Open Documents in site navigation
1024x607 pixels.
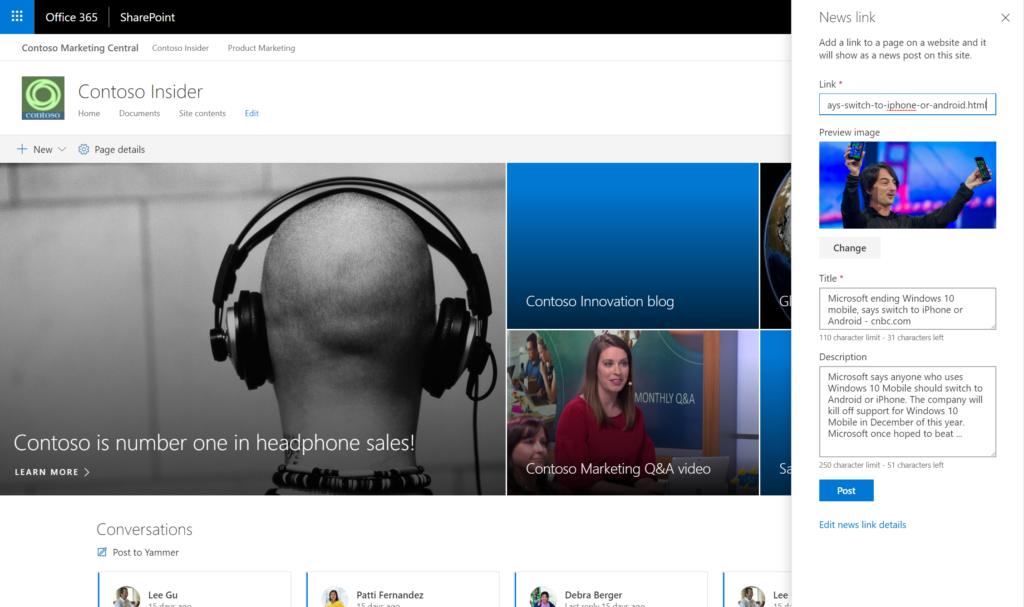139,113
